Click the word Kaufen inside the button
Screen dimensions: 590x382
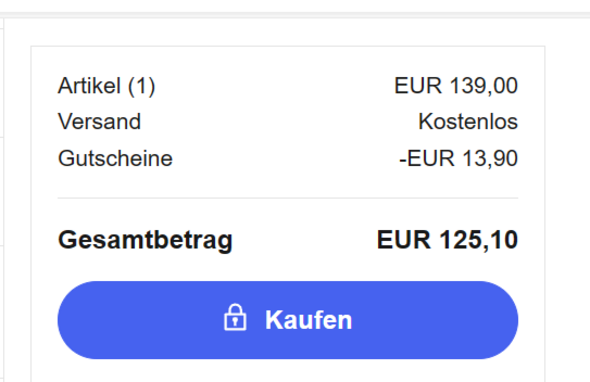tap(309, 320)
